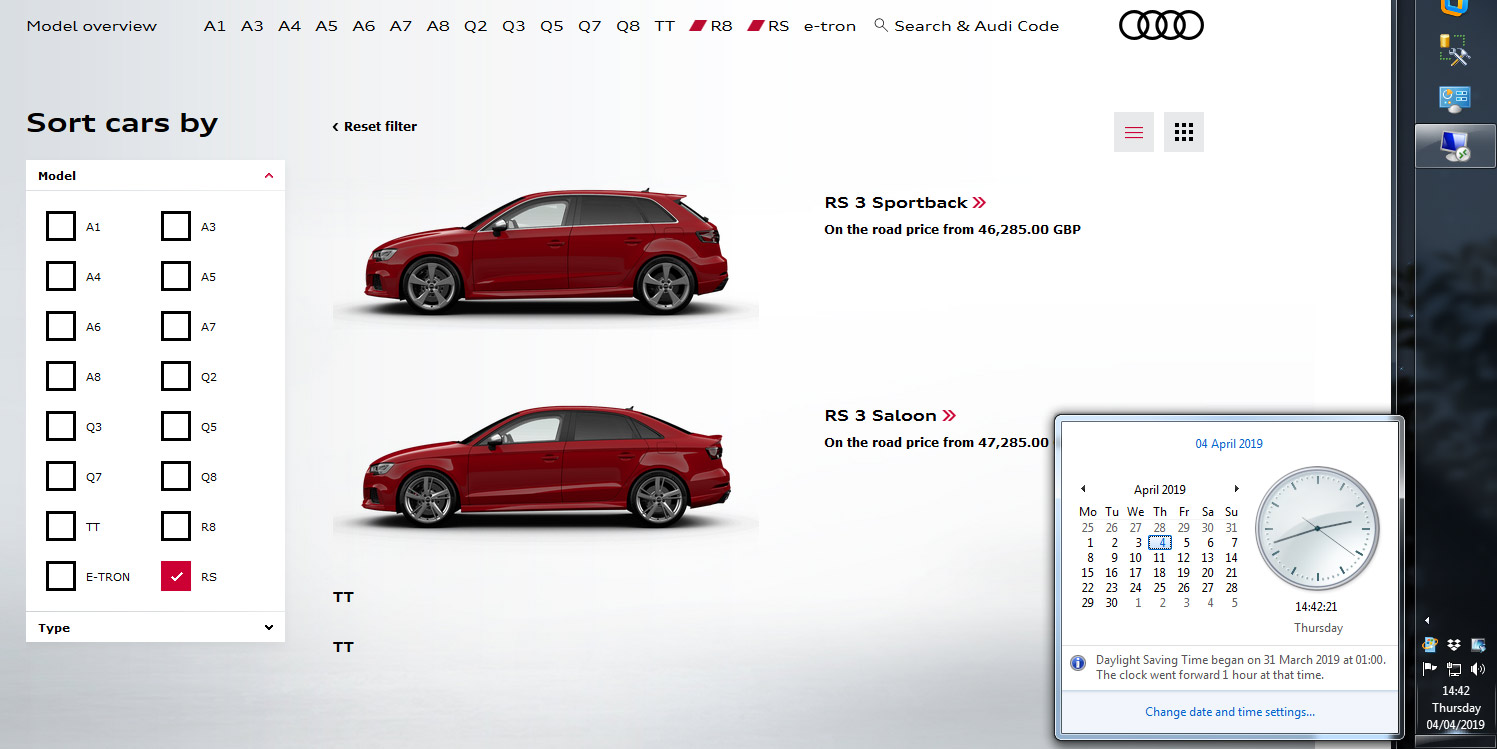Screen dimensions: 1497x749
Task: Click the April 2019 month header
Action: (1160, 490)
